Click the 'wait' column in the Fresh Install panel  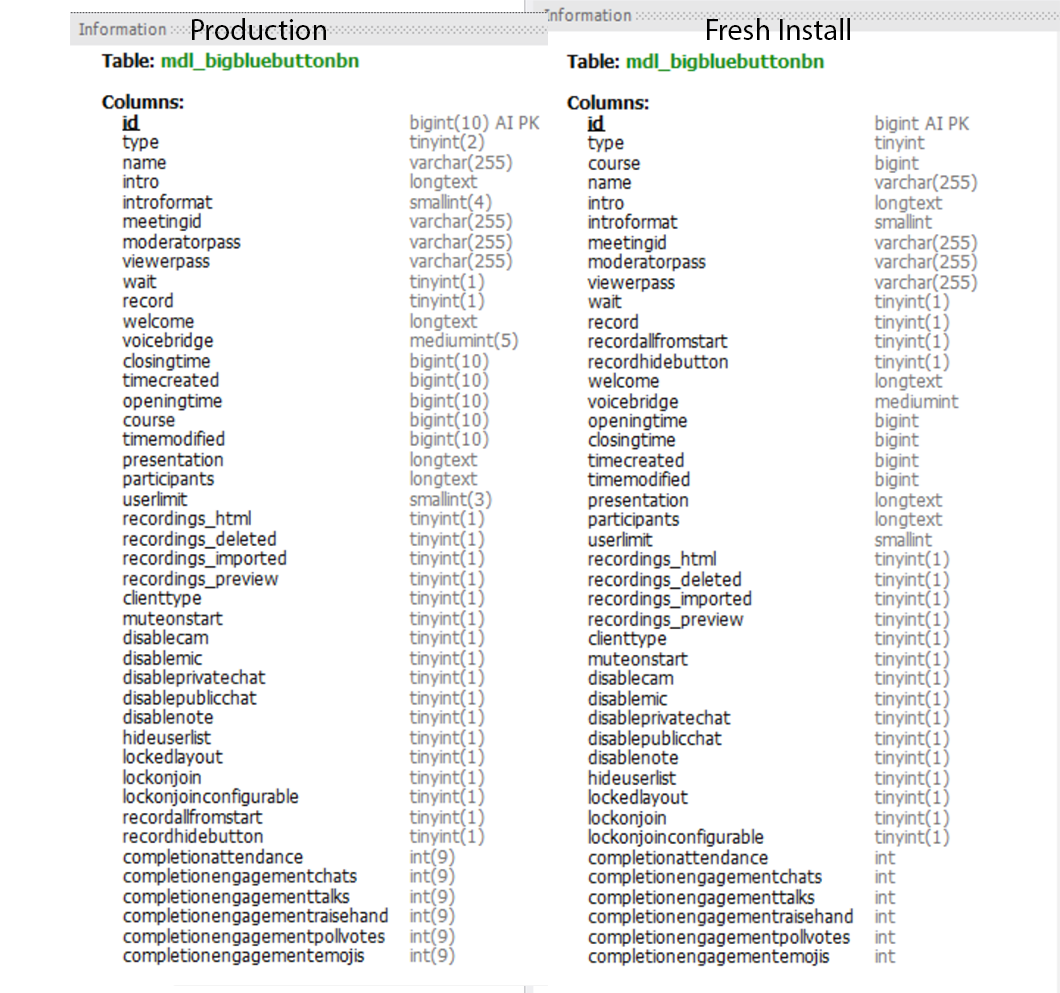point(604,302)
